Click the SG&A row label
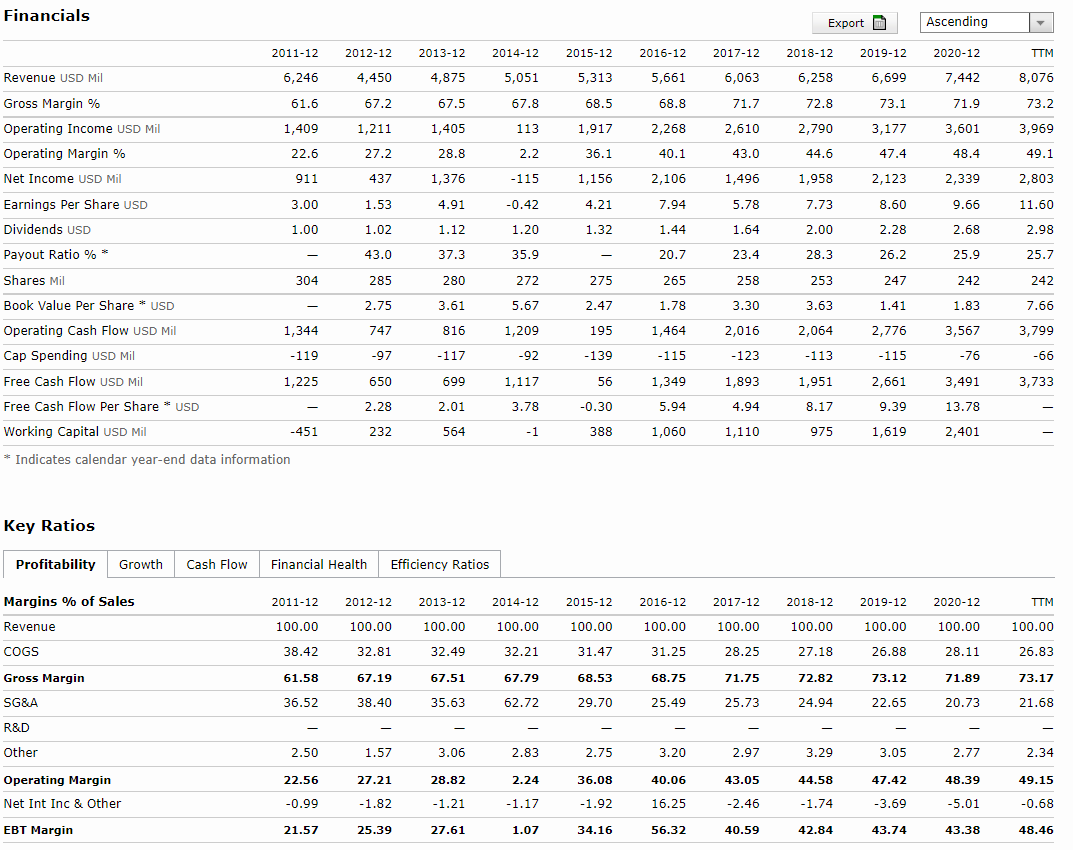The height and width of the screenshot is (850, 1073). (x=21, y=703)
